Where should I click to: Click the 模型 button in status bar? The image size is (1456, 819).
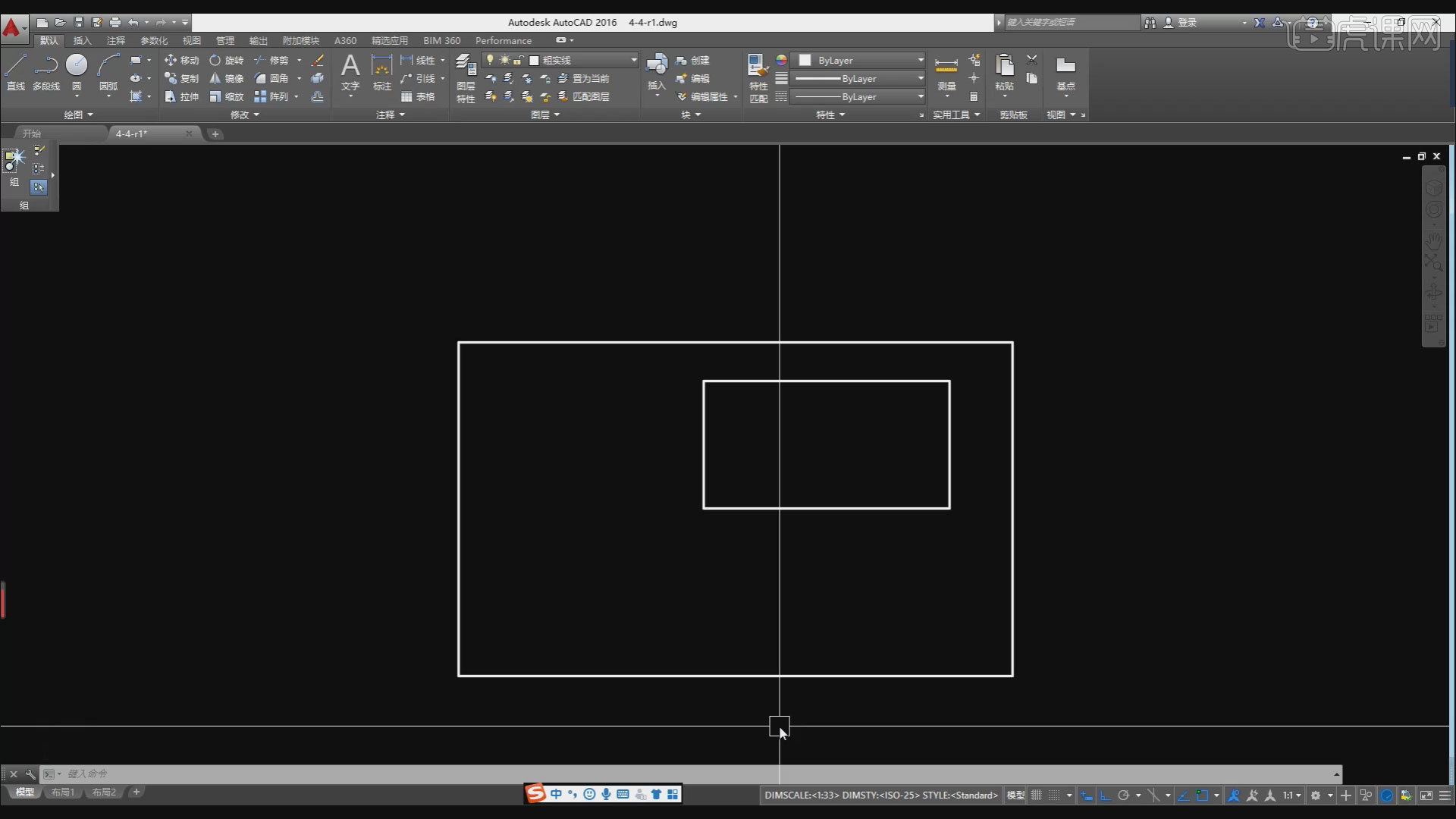coord(1015,795)
